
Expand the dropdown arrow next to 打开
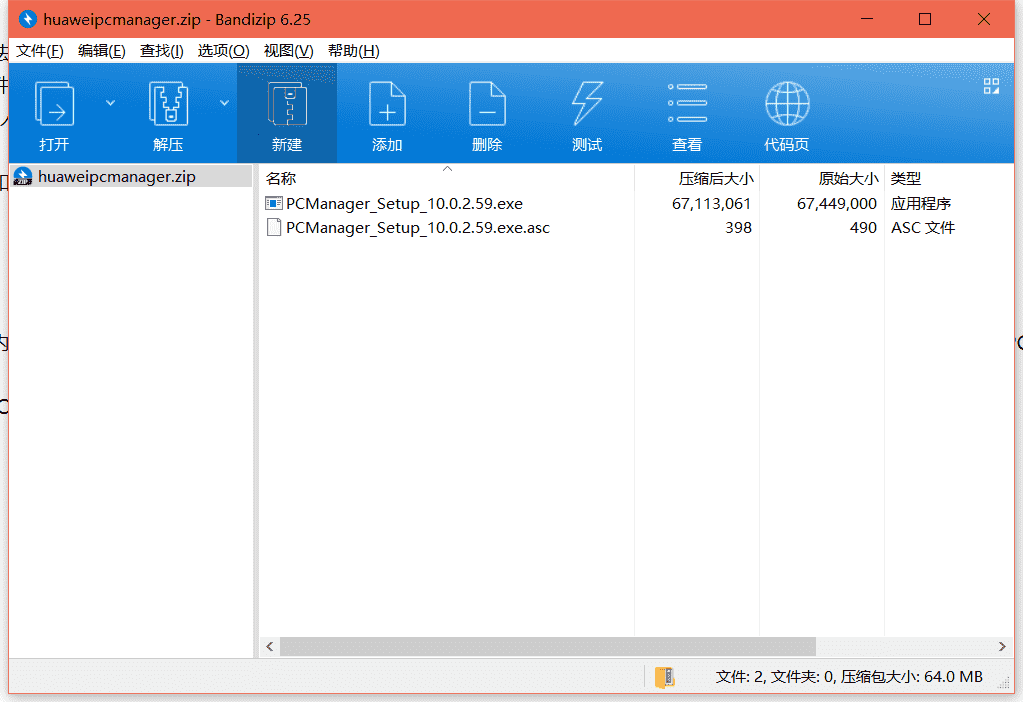[x=110, y=103]
